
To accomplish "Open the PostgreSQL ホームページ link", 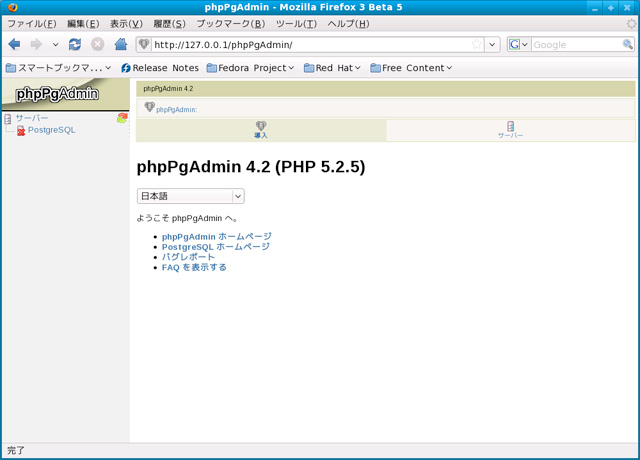I will 216,247.
